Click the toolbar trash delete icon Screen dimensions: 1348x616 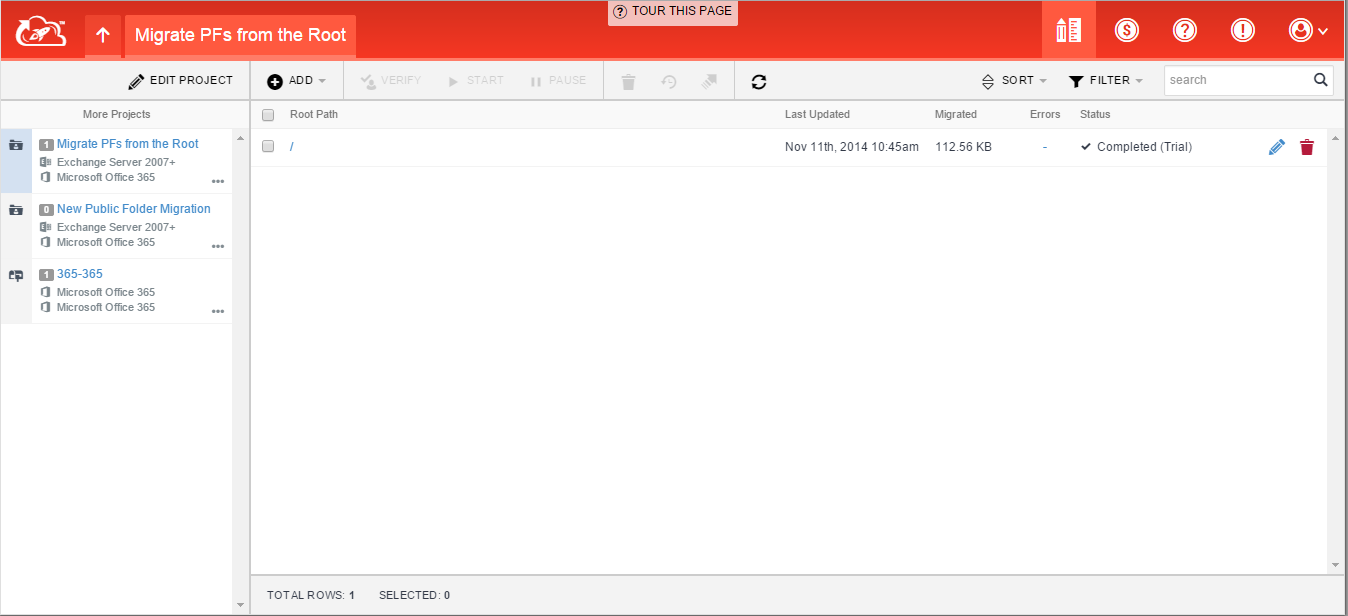[x=628, y=82]
